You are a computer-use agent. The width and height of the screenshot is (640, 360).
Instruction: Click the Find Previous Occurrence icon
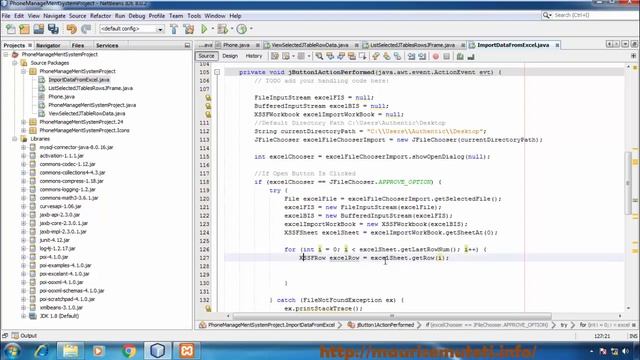click(x=330, y=56)
